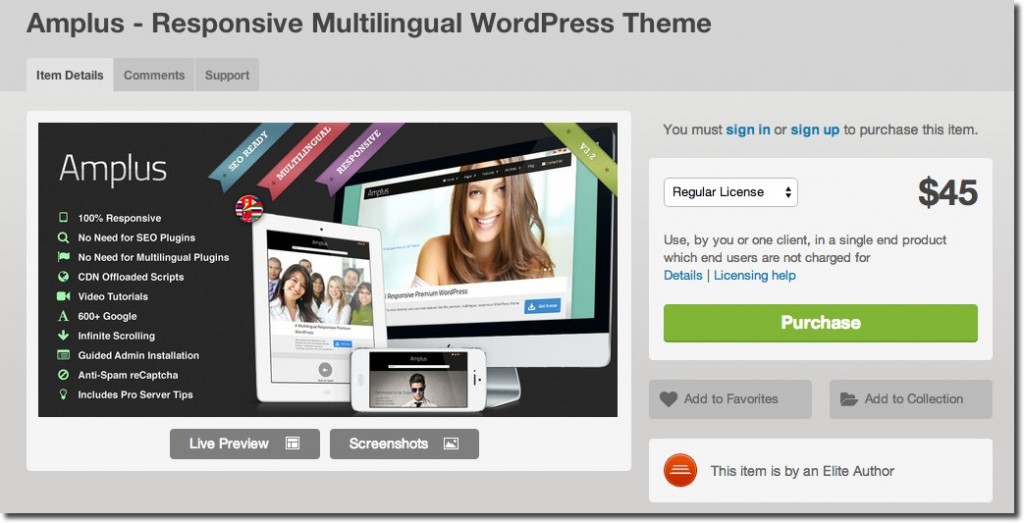Click the Elite Author badge icon
This screenshot has height=523, width=1024.
680,470
